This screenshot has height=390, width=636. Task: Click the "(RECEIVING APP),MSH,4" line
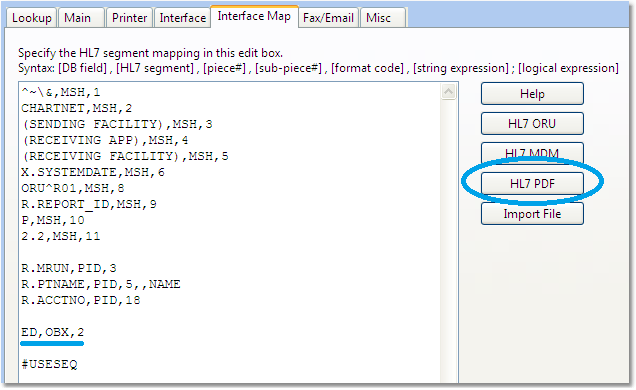[105, 140]
